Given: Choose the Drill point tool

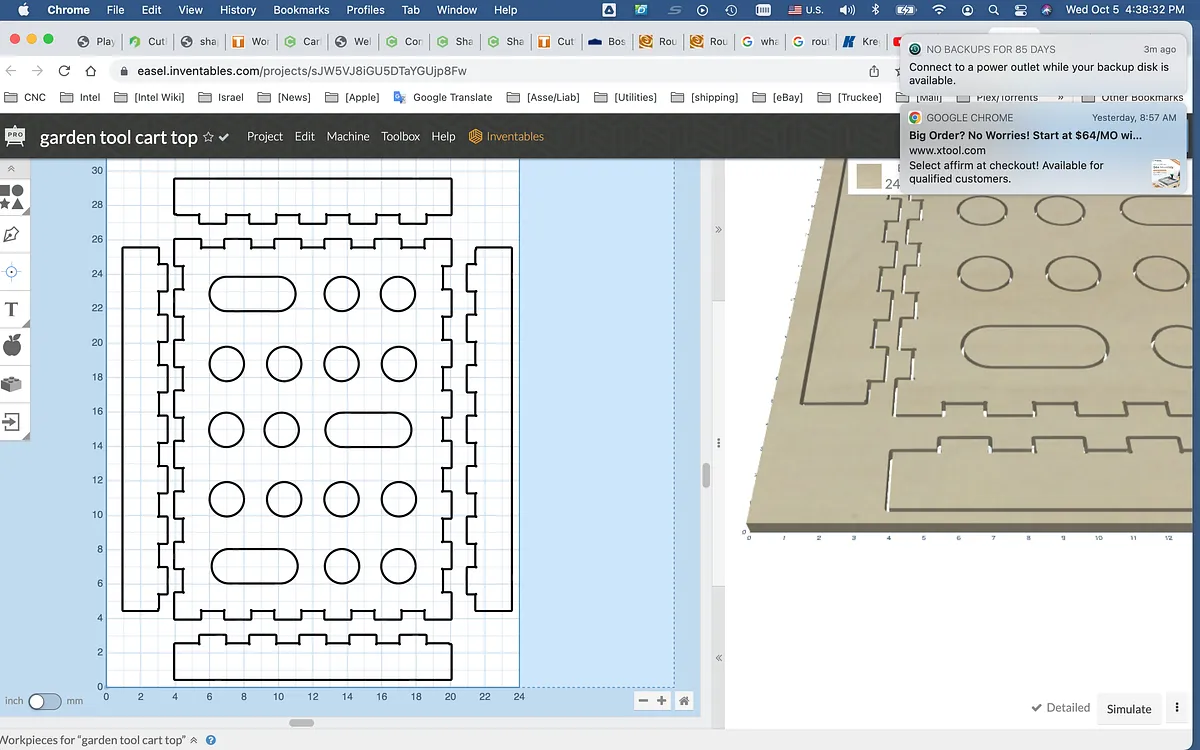Looking at the screenshot, I should click(12, 272).
